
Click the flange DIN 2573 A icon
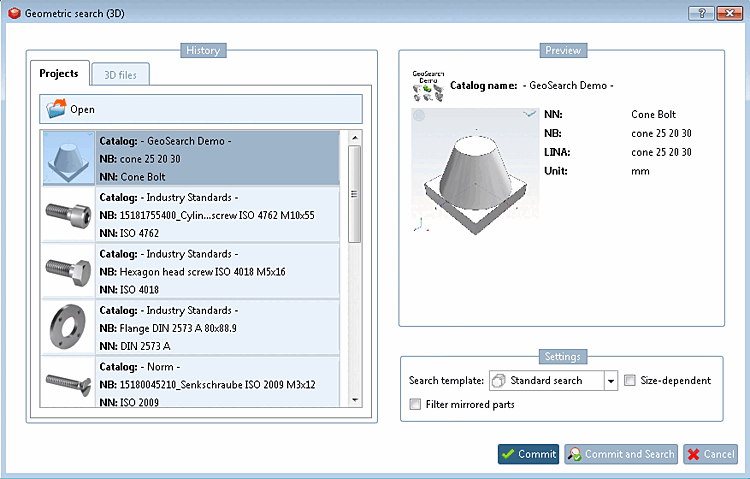pyautogui.click(x=68, y=328)
